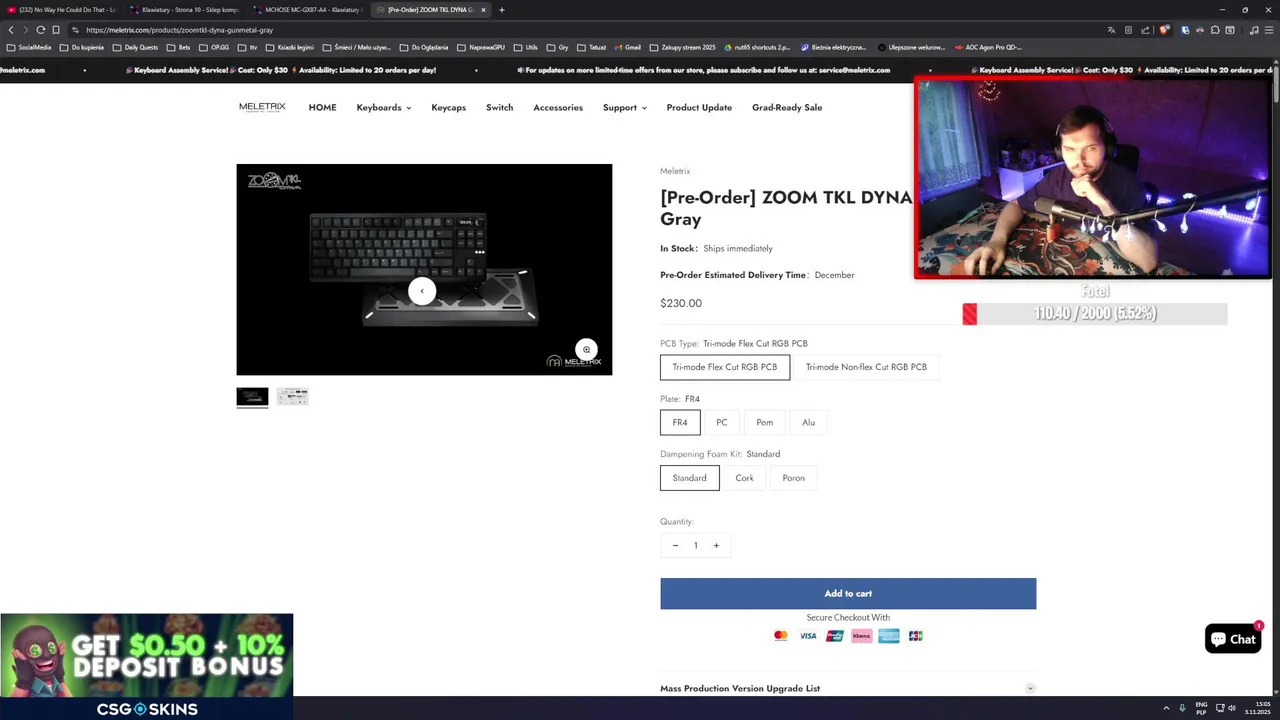Viewport: 1280px width, 720px height.
Task: Open the Keycaps nav item
Action: [448, 107]
